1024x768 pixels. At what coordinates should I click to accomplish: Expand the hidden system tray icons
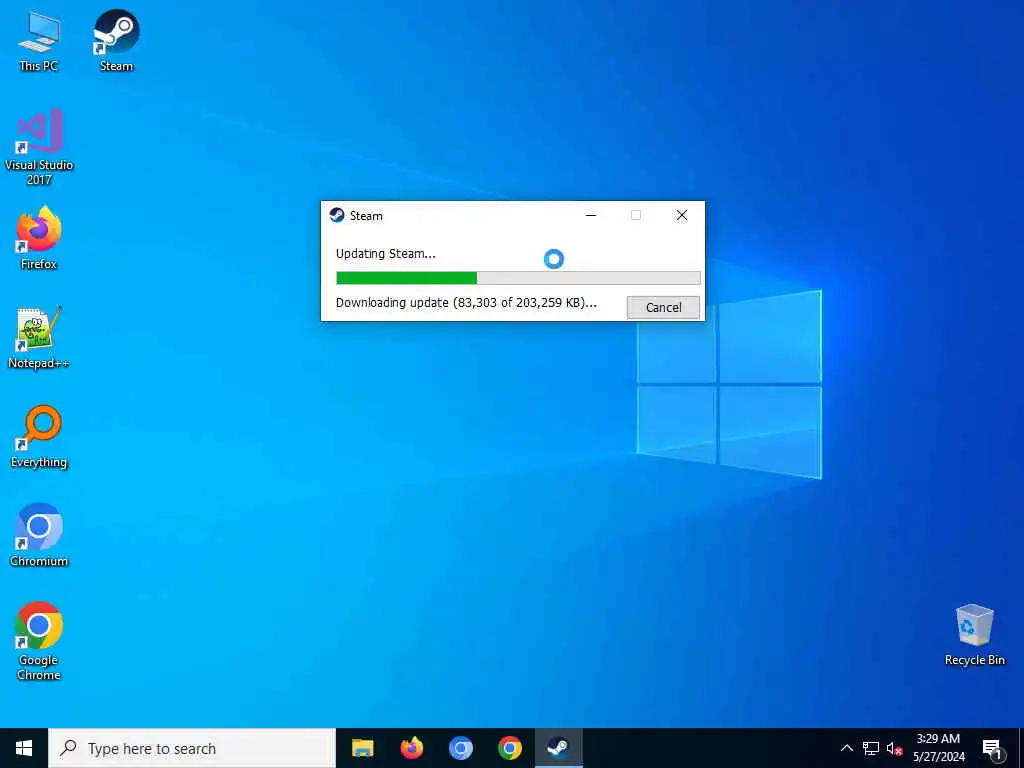click(x=846, y=748)
